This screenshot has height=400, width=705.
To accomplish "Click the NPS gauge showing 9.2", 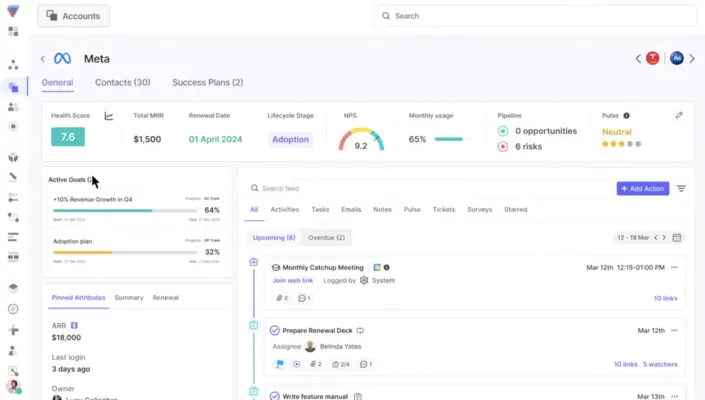I will coord(361,139).
